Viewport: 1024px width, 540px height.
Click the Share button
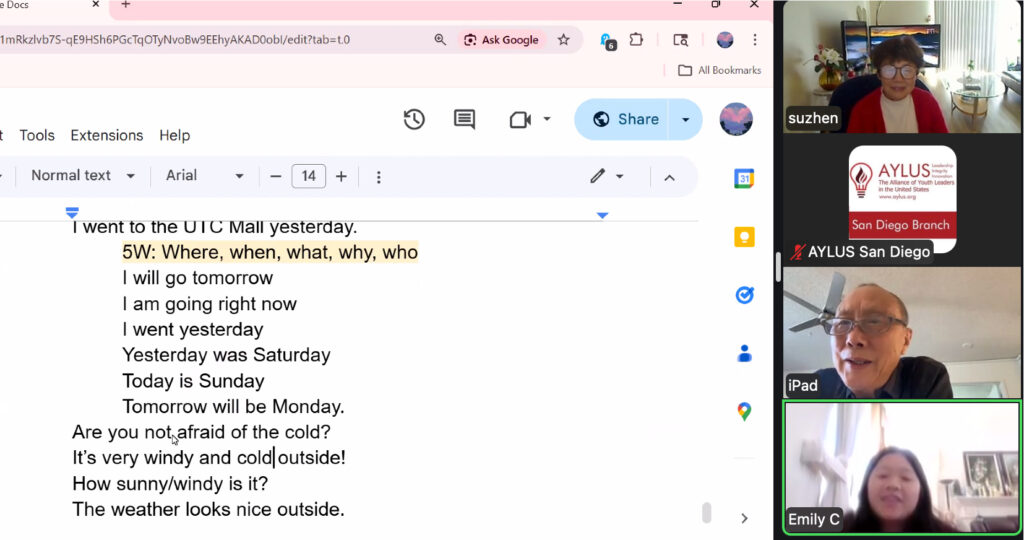point(626,120)
